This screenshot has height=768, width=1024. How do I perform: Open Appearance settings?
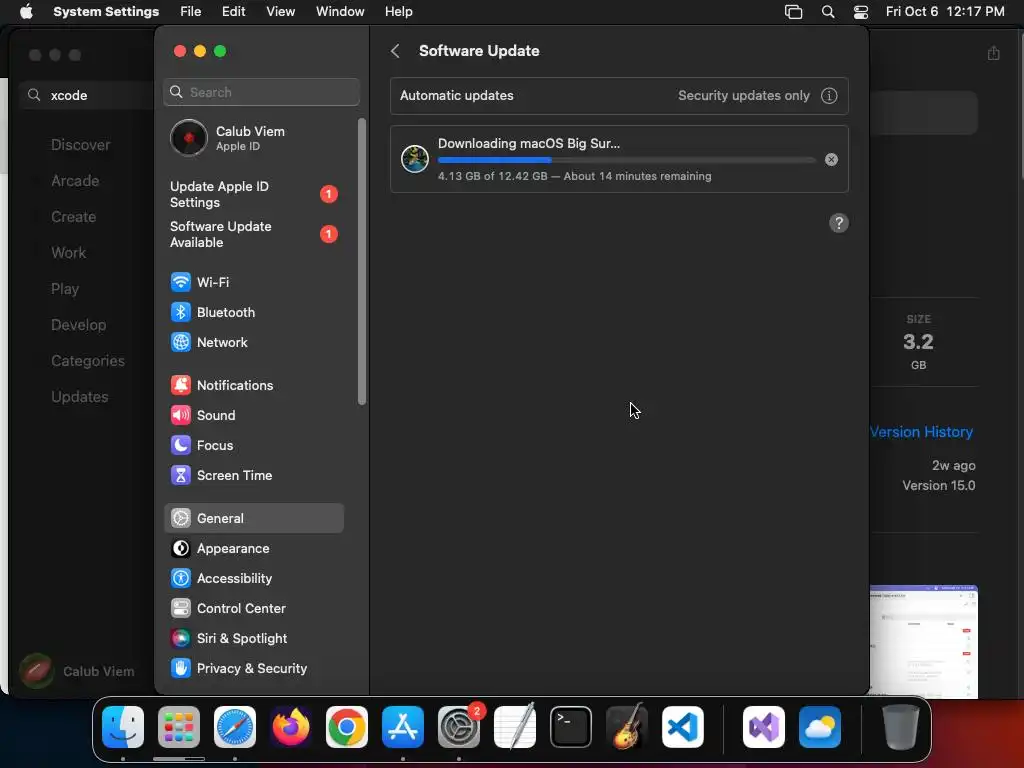[253, 549]
